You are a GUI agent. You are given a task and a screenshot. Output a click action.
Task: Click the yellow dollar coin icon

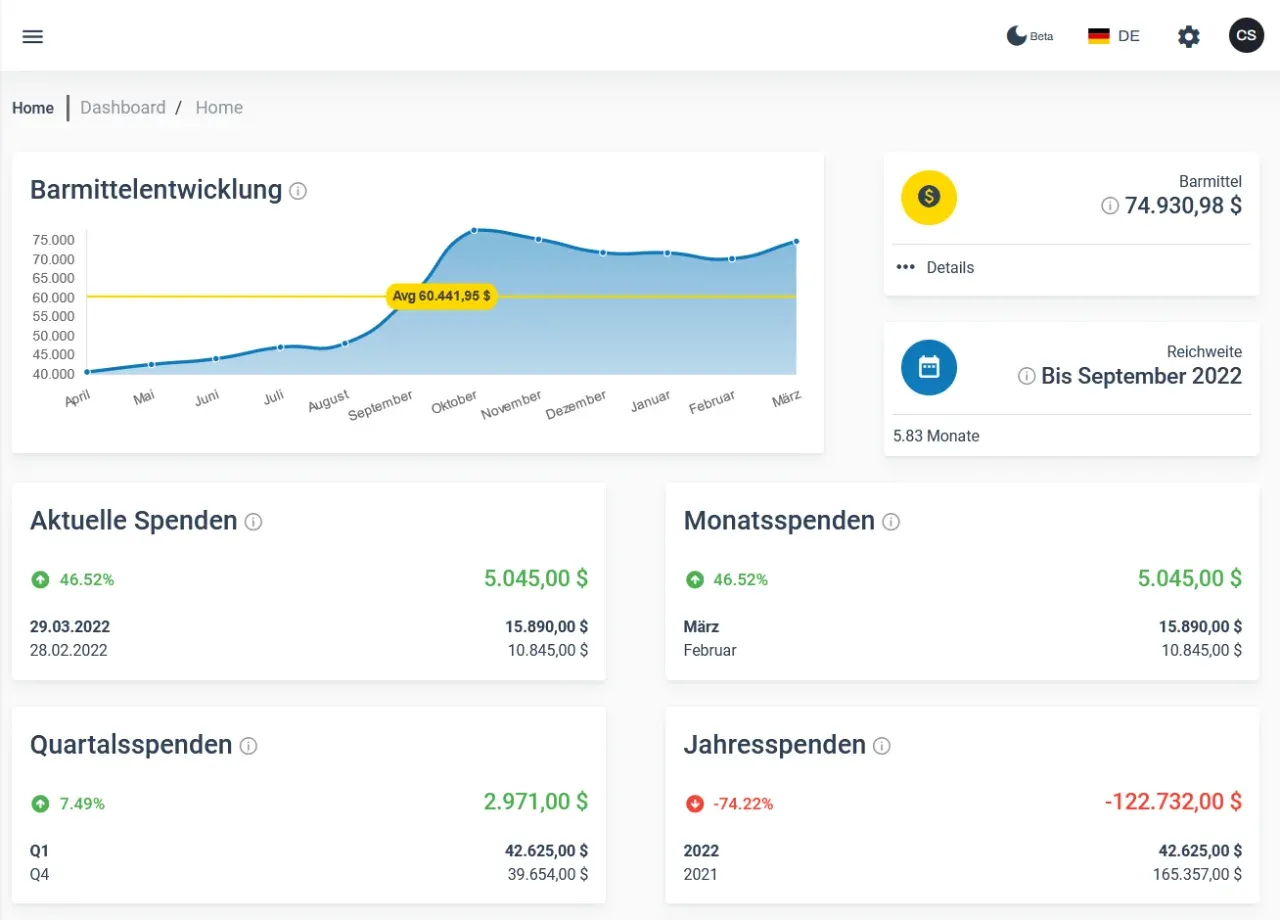[929, 197]
